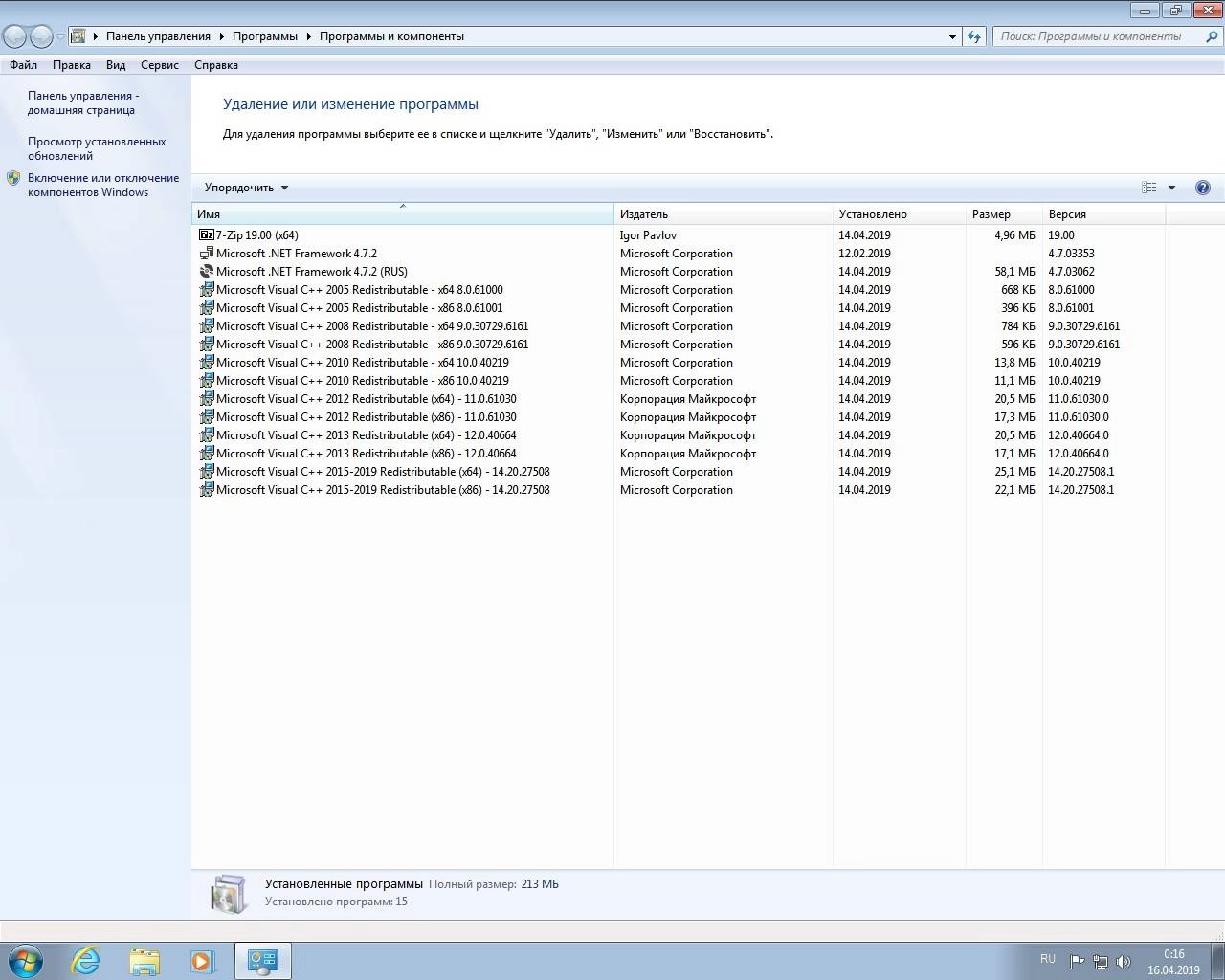Select Visual C++ 2010 Redistributable x86 10.0.40219
This screenshot has height=980, width=1225.
click(x=679, y=380)
